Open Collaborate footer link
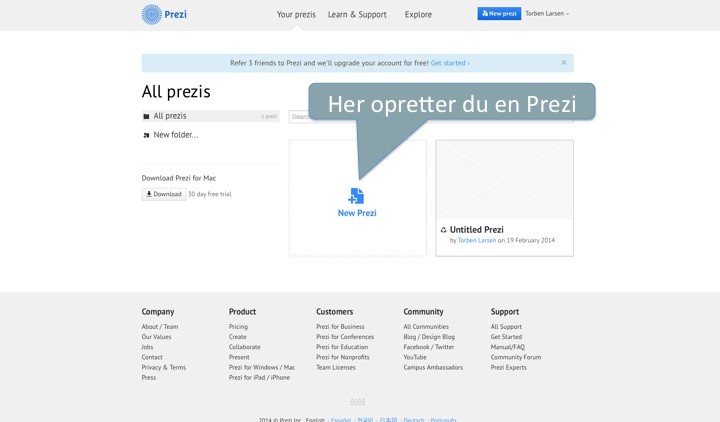Image resolution: width=720 pixels, height=422 pixels. [x=244, y=347]
